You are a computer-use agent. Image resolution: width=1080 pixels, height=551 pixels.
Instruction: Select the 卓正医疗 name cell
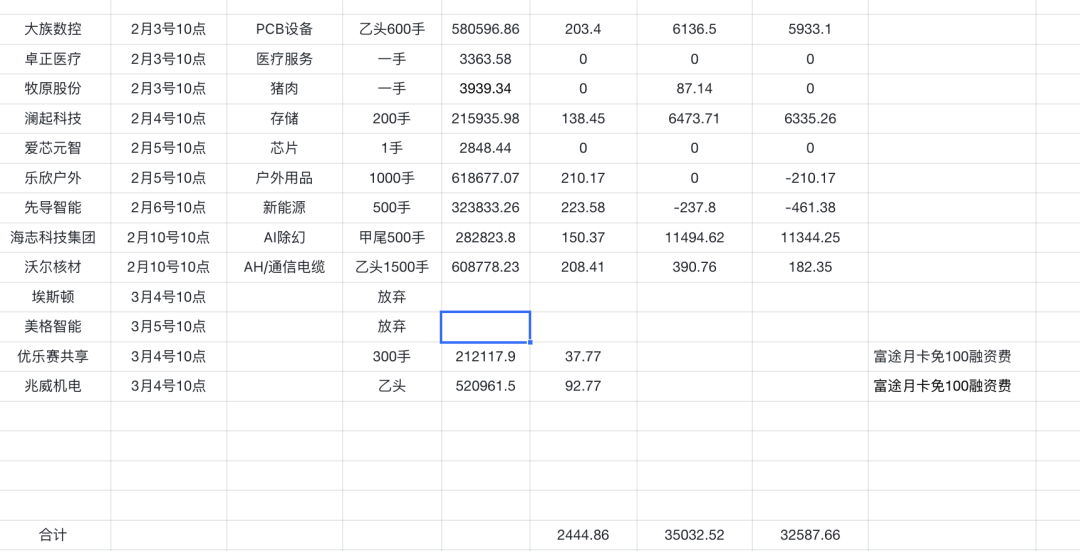pyautogui.click(x=55, y=59)
